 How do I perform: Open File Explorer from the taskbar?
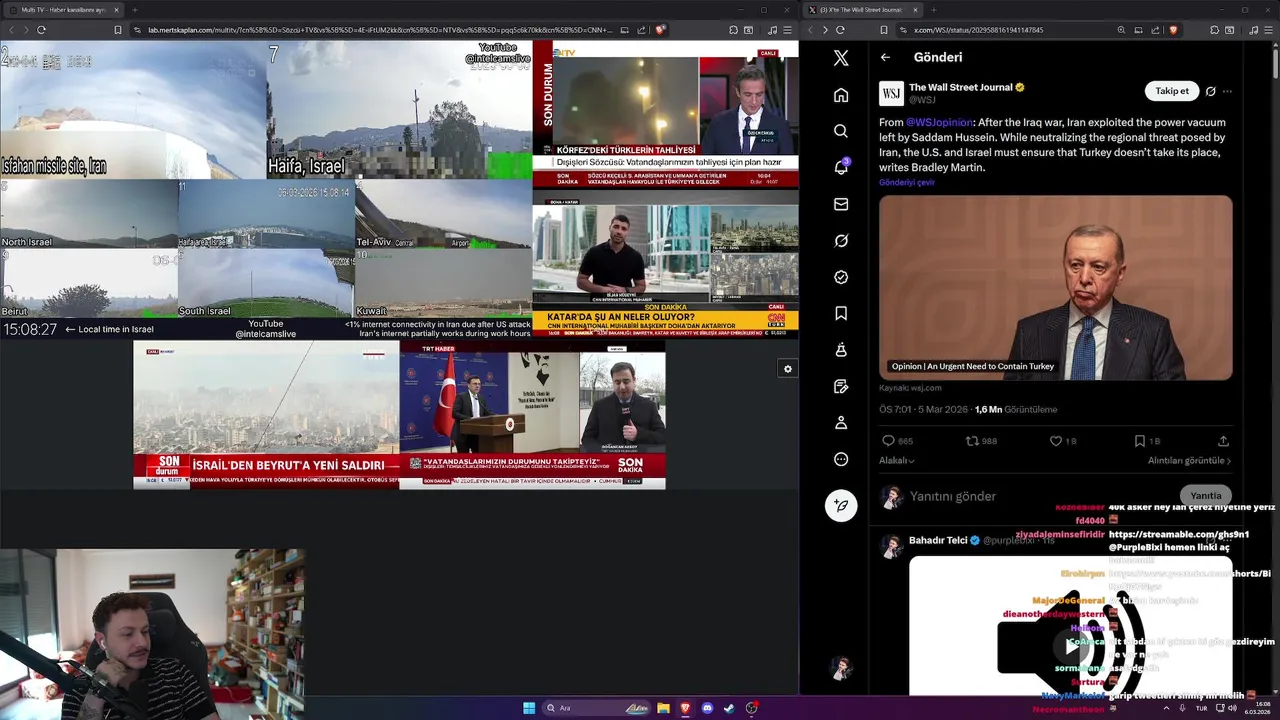coord(663,708)
